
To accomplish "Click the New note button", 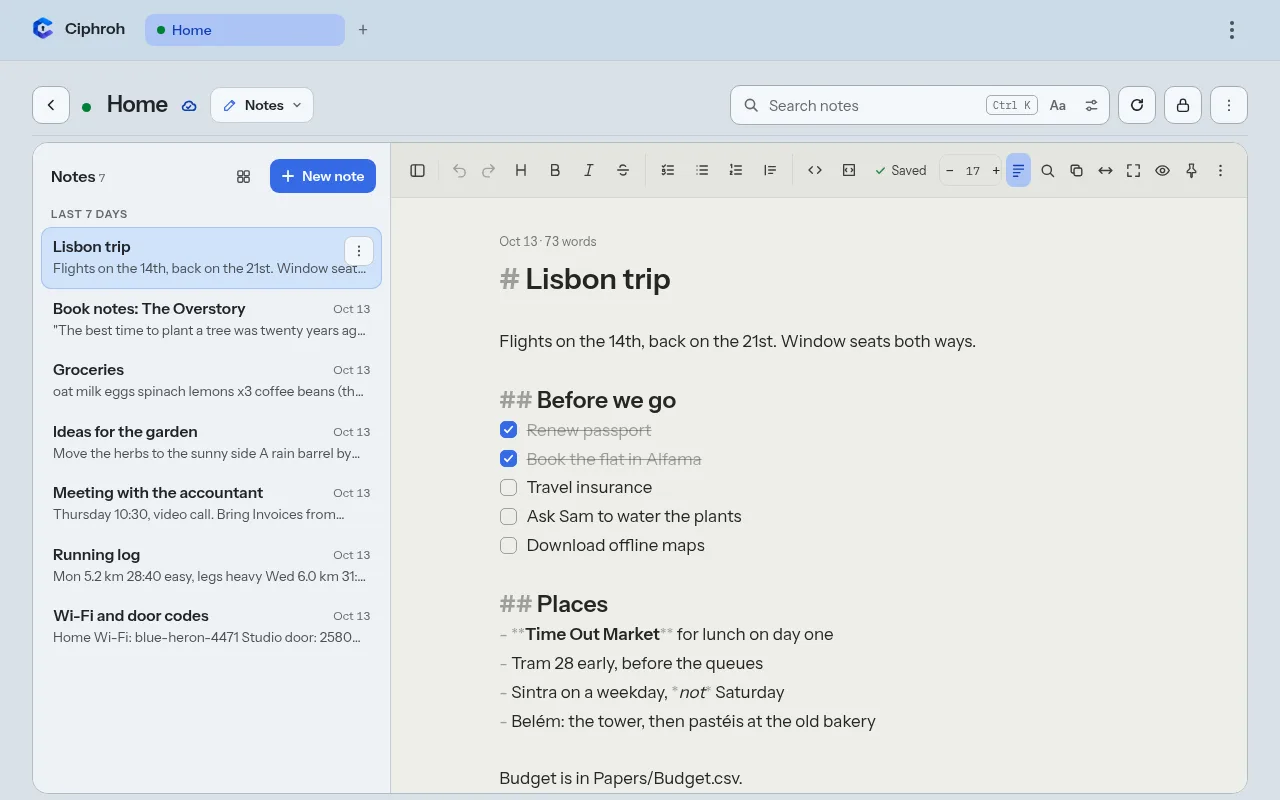I will click(x=323, y=176).
